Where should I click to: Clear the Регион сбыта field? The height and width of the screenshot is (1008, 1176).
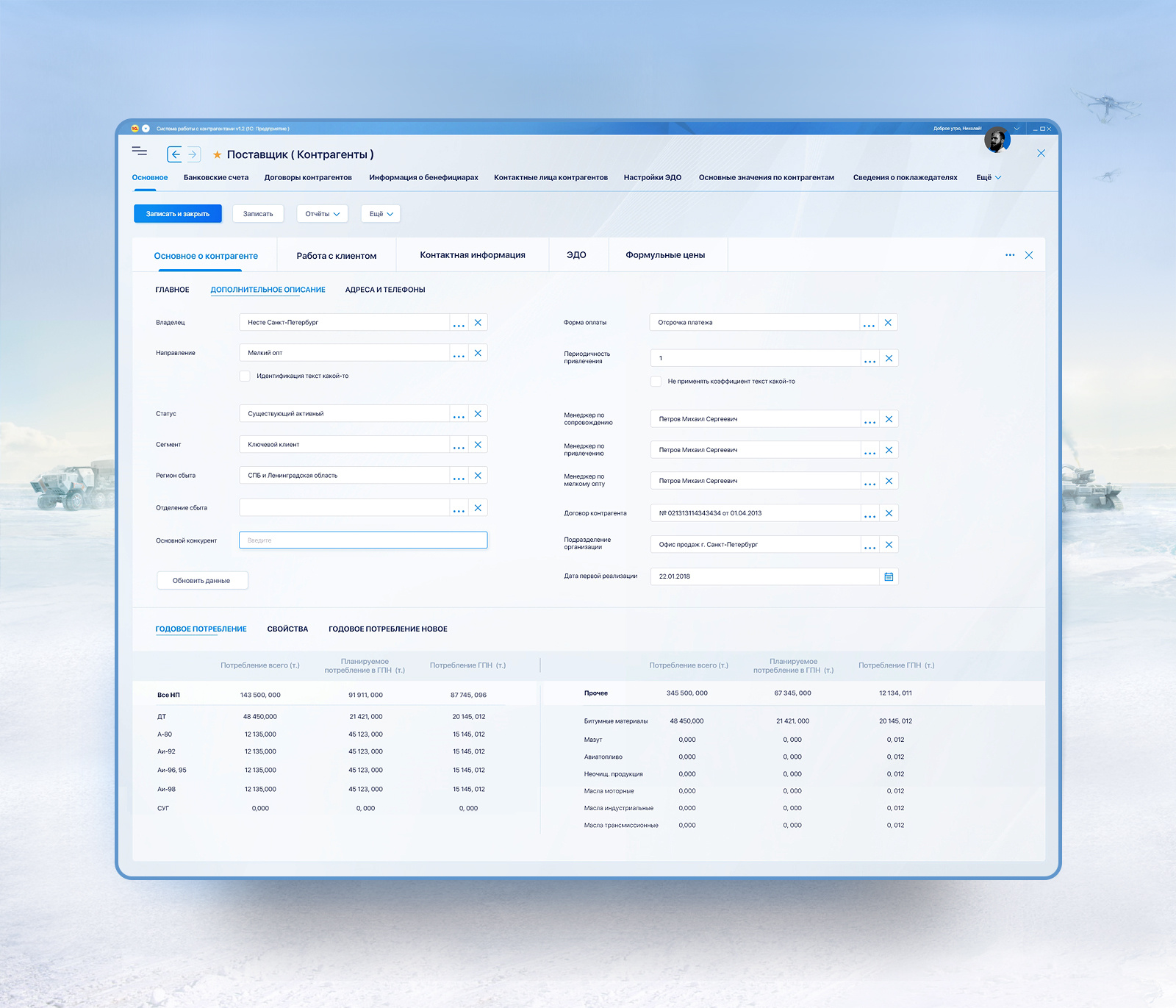pyautogui.click(x=478, y=476)
